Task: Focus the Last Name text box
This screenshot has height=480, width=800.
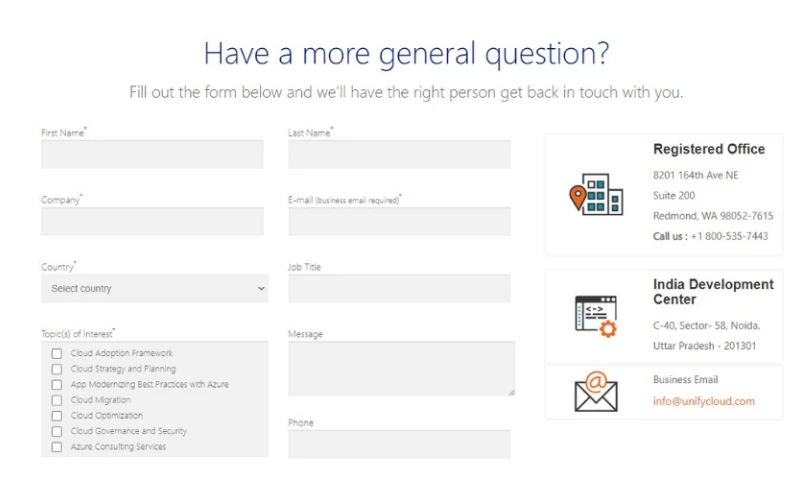Action: pos(399,154)
